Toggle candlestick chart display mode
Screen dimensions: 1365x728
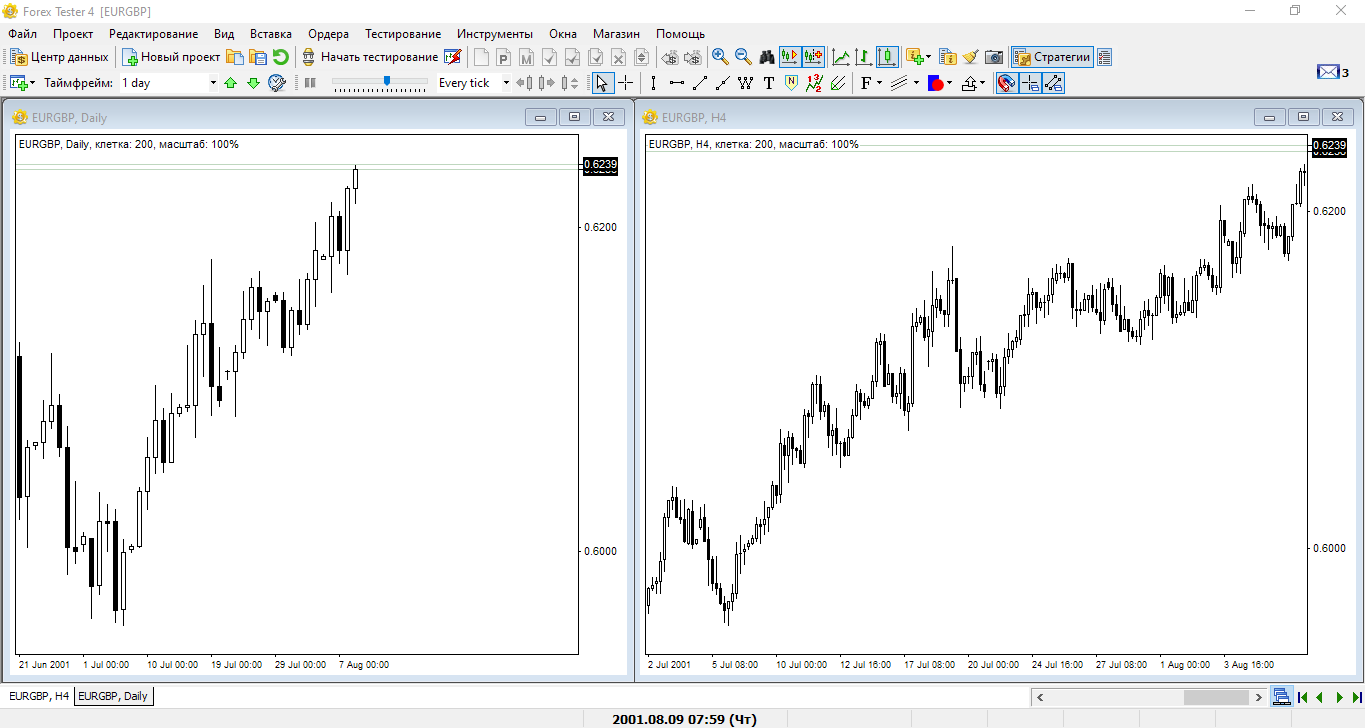click(x=887, y=57)
